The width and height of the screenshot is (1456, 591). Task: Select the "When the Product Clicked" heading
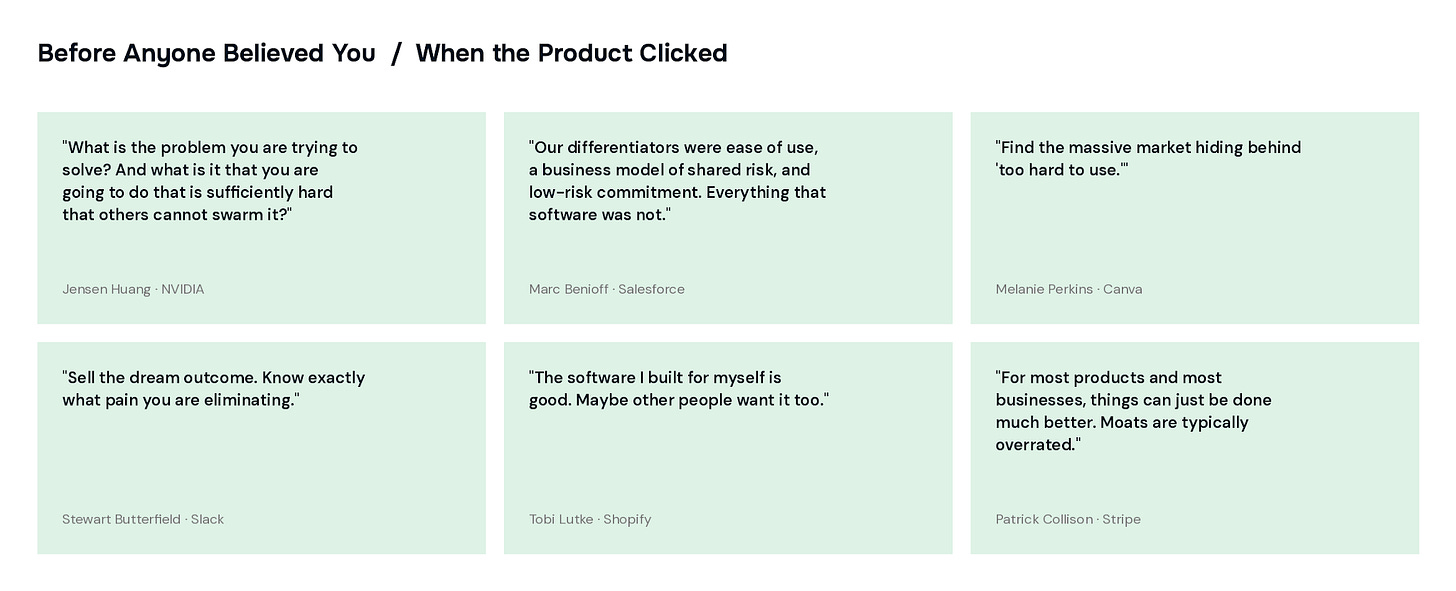pyautogui.click(x=571, y=53)
